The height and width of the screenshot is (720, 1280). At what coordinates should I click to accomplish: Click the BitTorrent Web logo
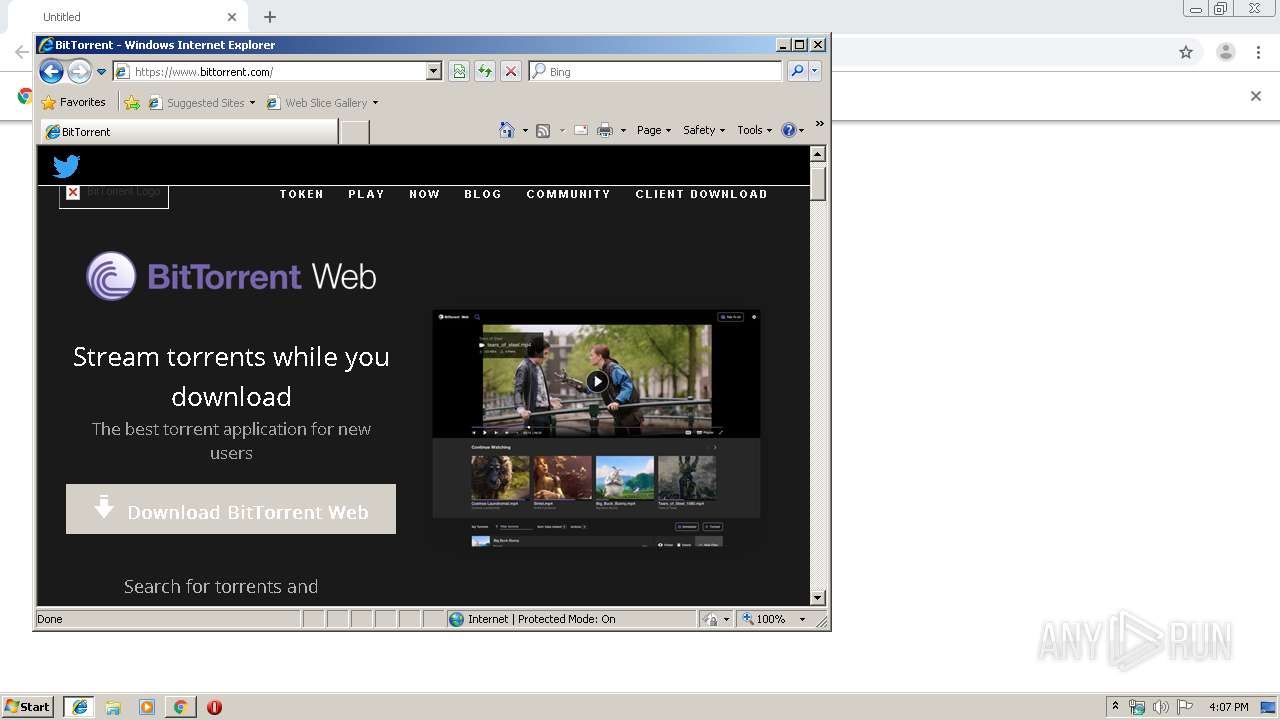231,276
